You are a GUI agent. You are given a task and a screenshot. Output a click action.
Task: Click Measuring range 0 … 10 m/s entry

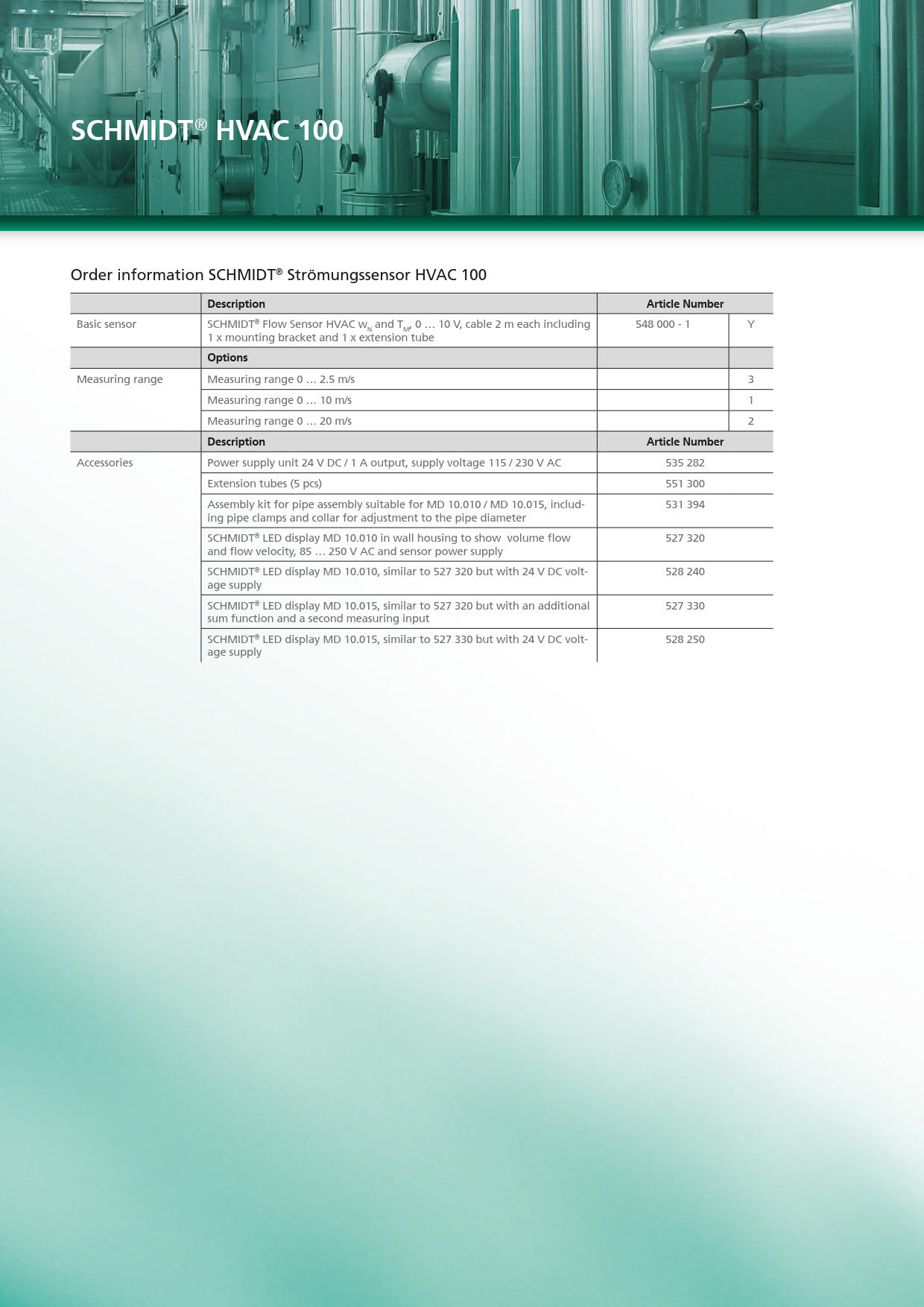[x=279, y=400]
